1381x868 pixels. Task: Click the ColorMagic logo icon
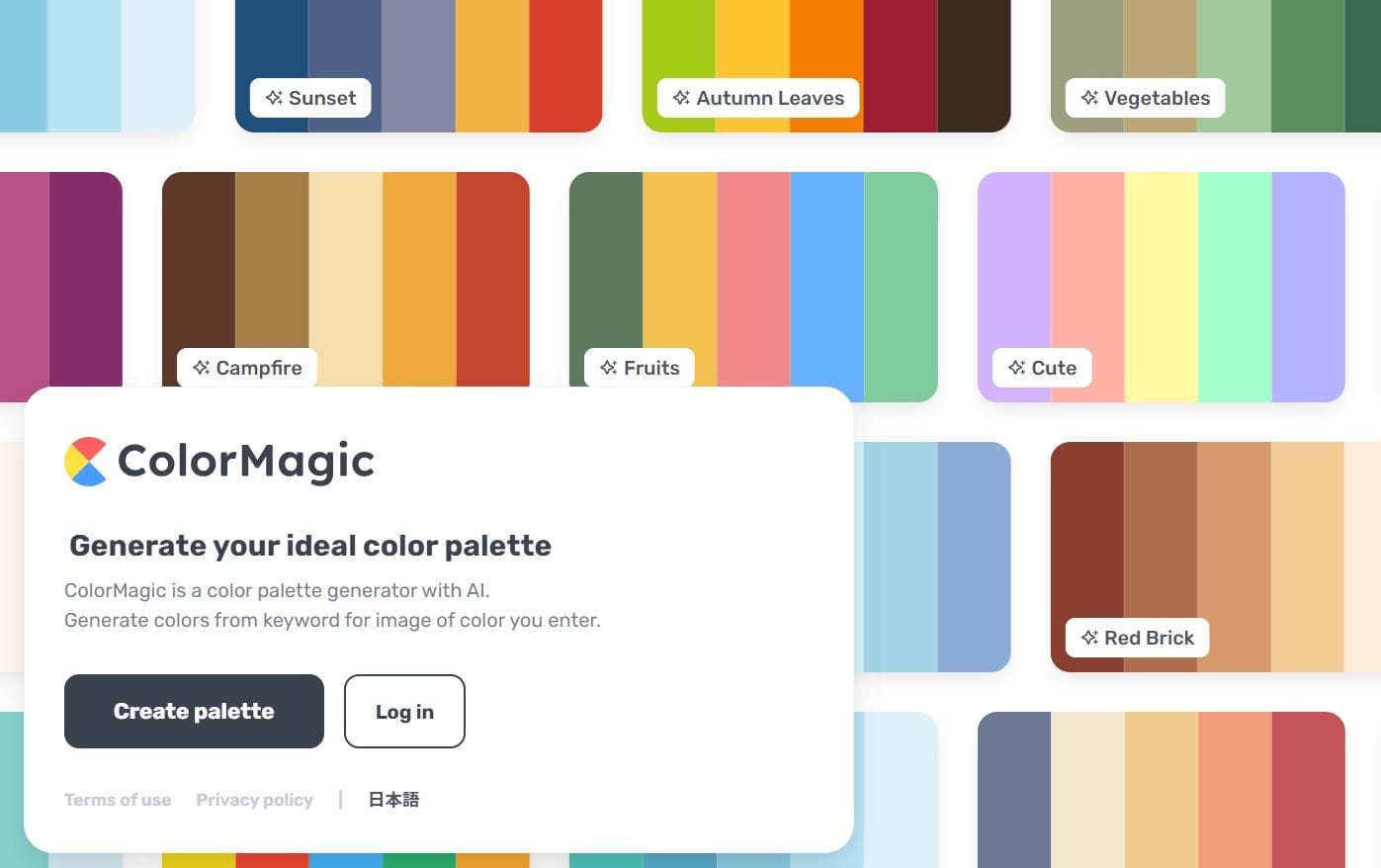[x=85, y=462]
